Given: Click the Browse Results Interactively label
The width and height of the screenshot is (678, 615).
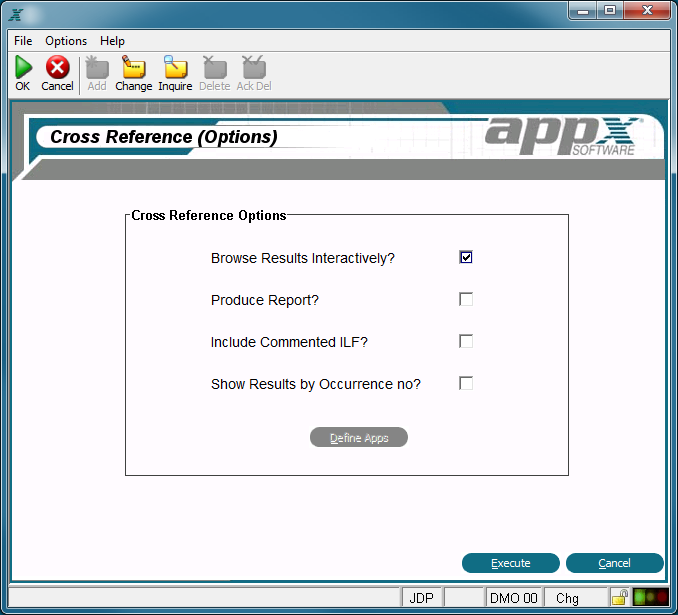Looking at the screenshot, I should tap(303, 258).
